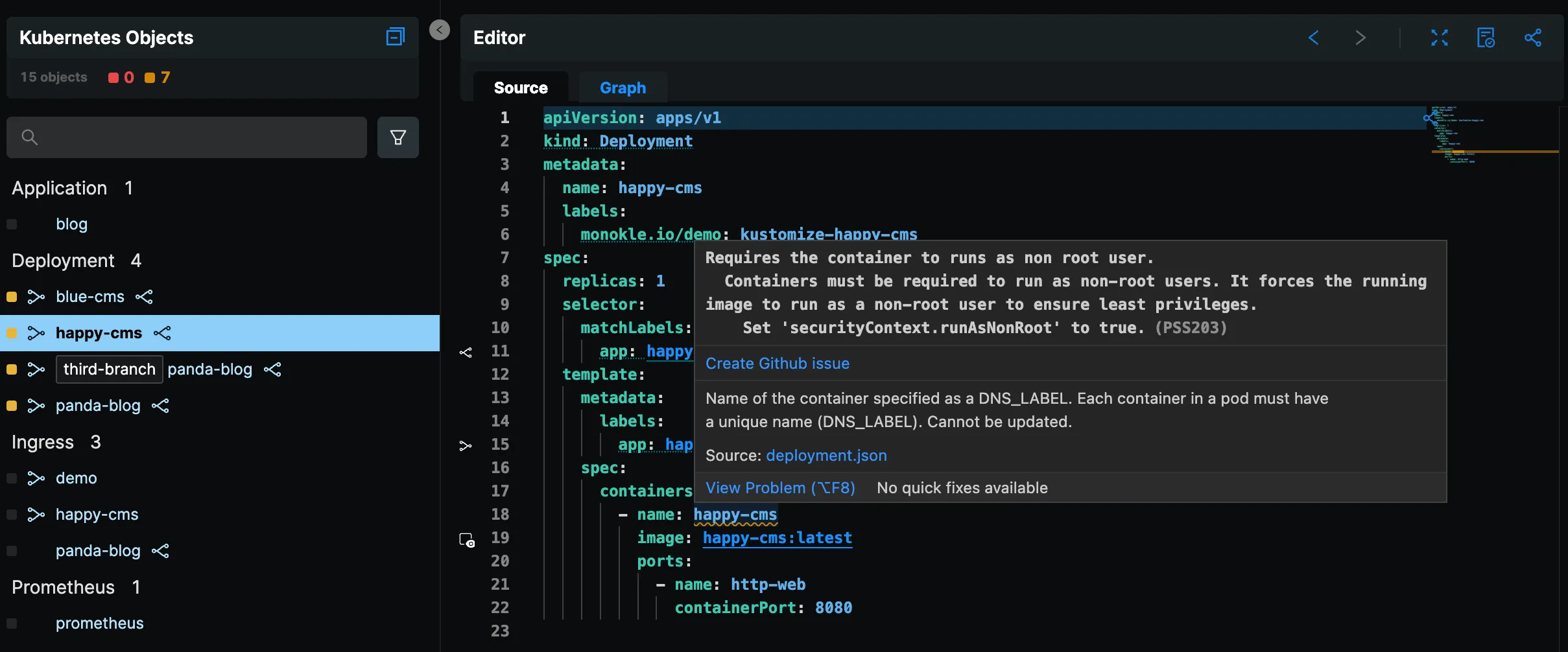Switch to the Graph tab
1568x652 pixels.
coord(622,87)
